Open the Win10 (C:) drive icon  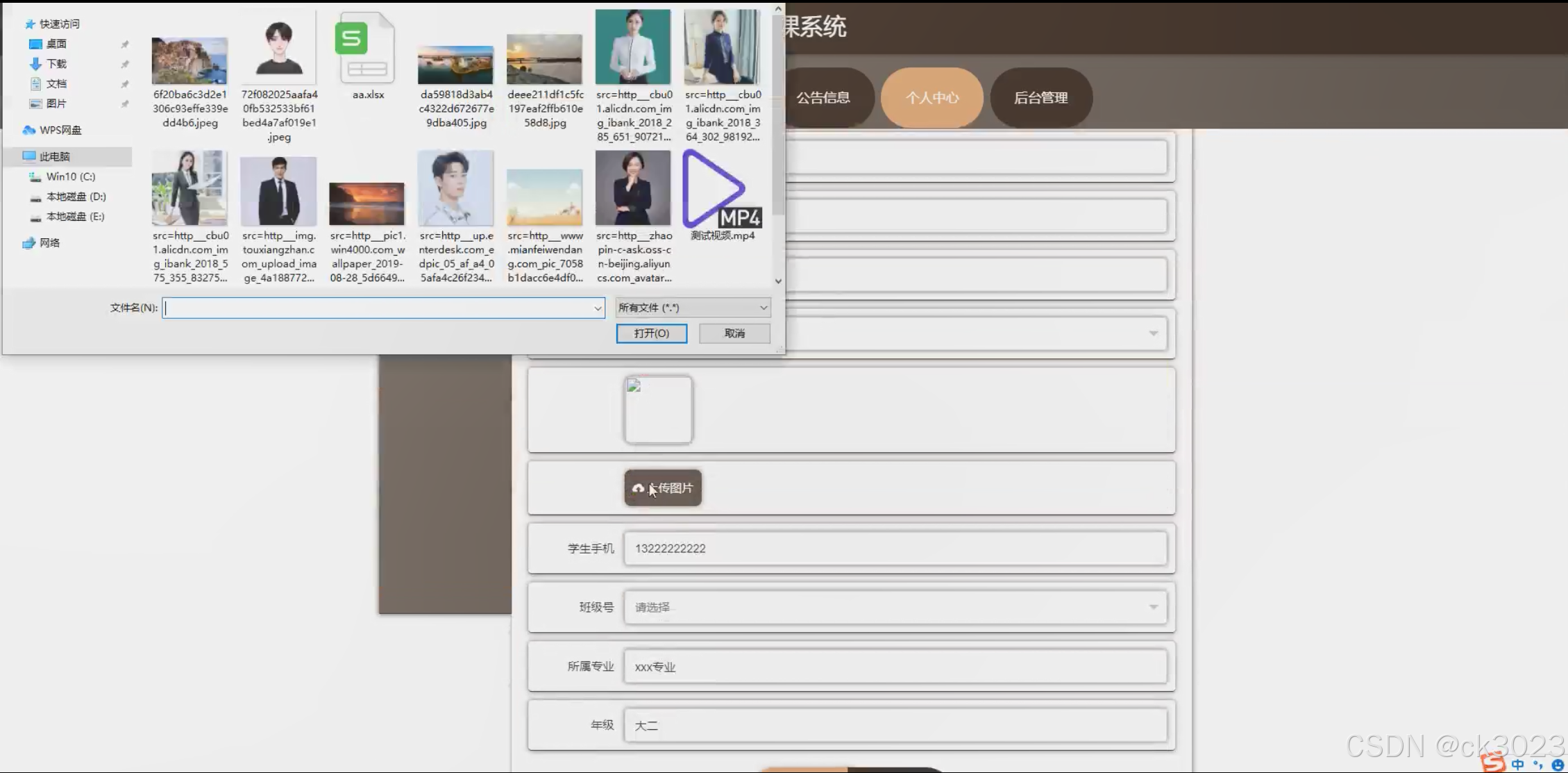click(x=35, y=177)
